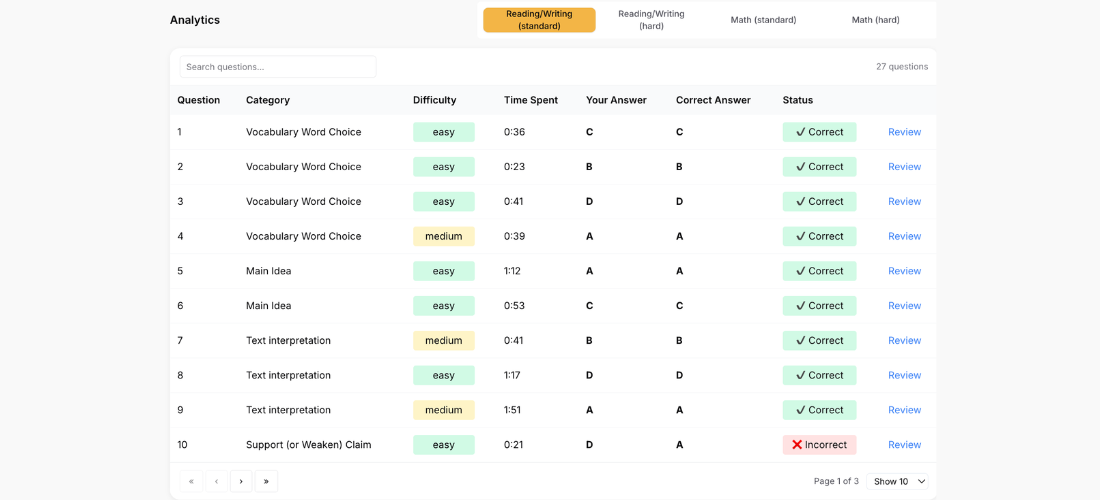
Task: Open Review for question 10
Action: 904,445
